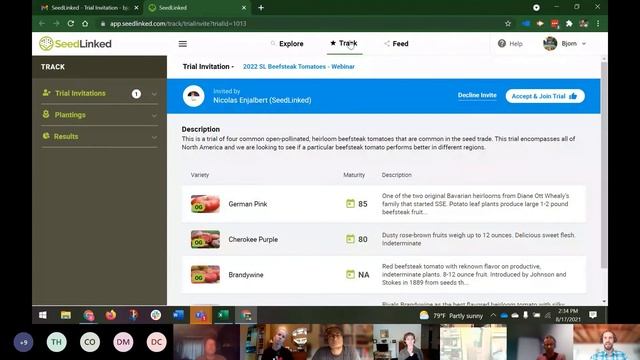This screenshot has height=360, width=640.
Task: Bookmark this page with the star icon
Action: [x=508, y=24]
